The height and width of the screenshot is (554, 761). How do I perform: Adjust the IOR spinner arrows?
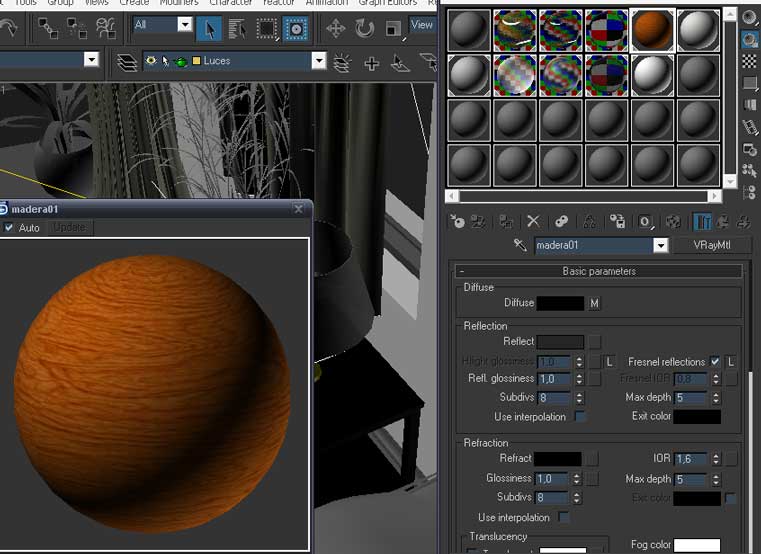716,458
